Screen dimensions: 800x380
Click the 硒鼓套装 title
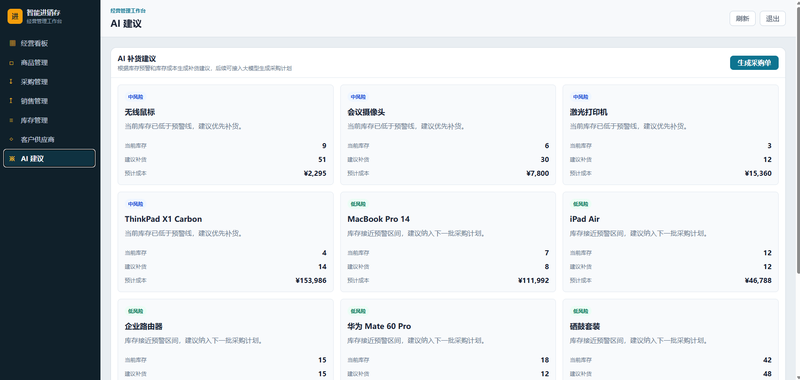click(x=585, y=326)
